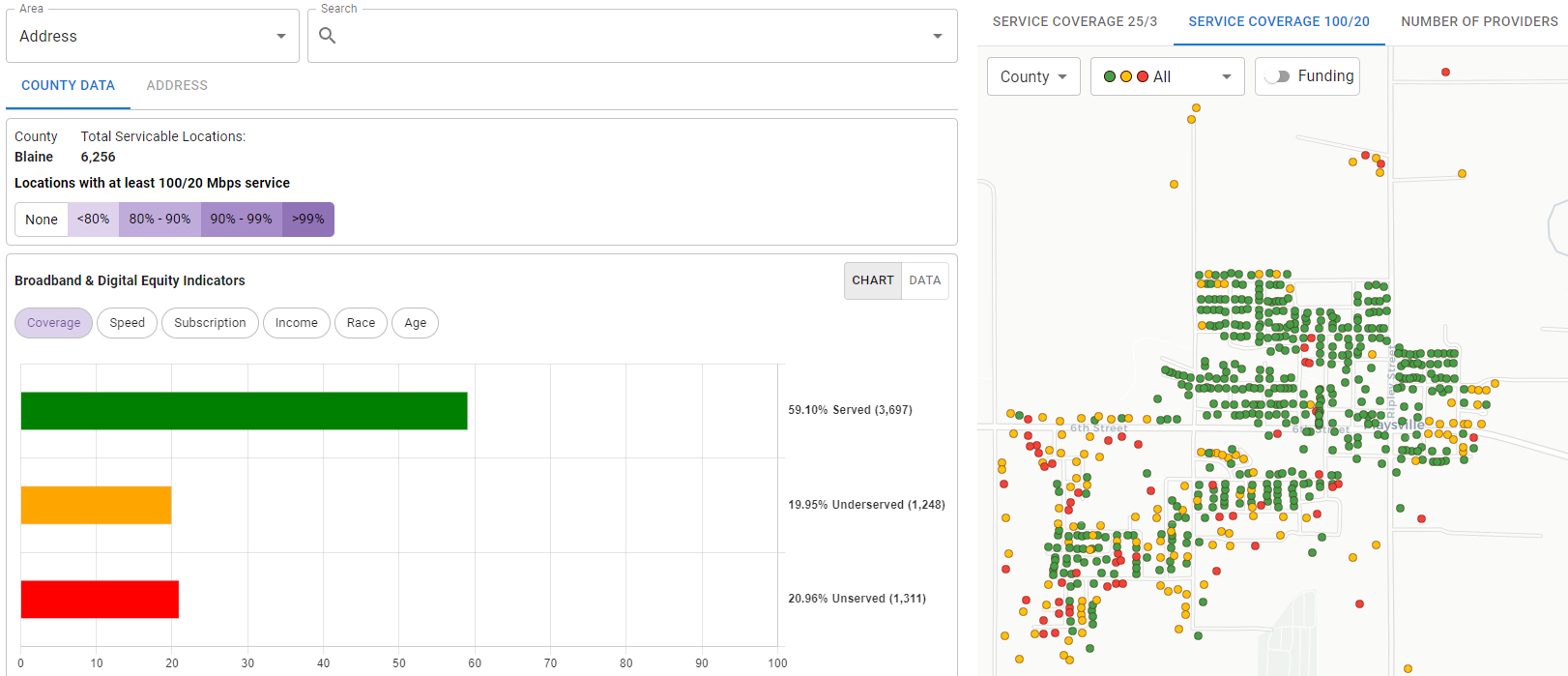The height and width of the screenshot is (676, 1568).
Task: Open the Search field dropdown arrow
Action: (937, 37)
